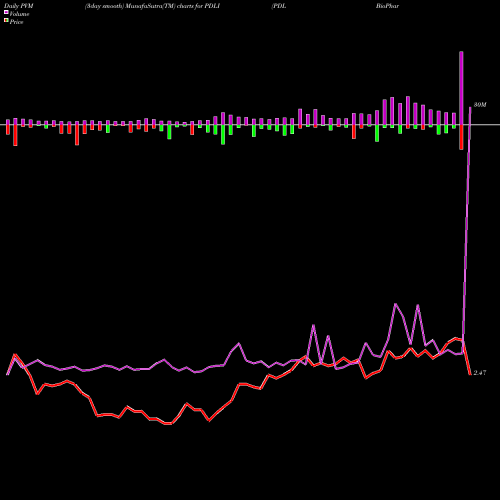
Task: Select the 'Price' legend label
Action: [x=16, y=22]
